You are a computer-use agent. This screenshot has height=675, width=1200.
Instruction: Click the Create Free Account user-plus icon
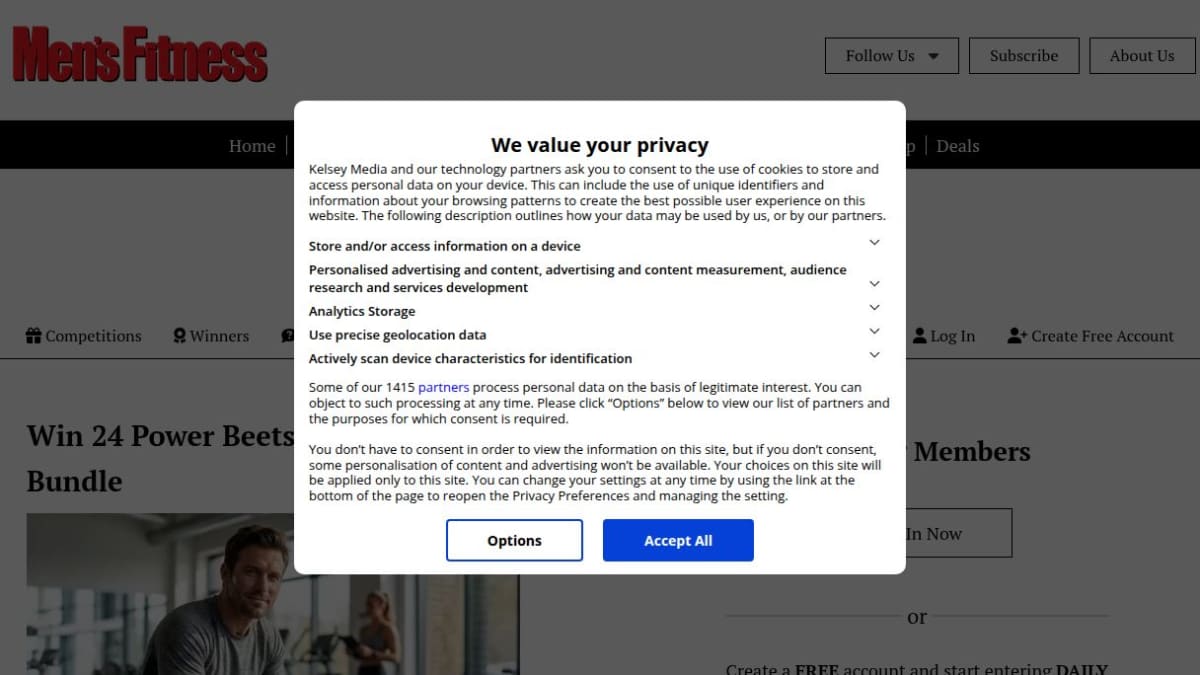click(x=1017, y=336)
